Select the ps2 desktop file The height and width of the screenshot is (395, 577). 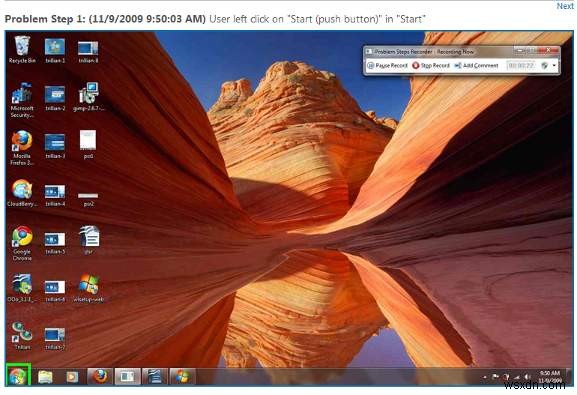tap(88, 199)
